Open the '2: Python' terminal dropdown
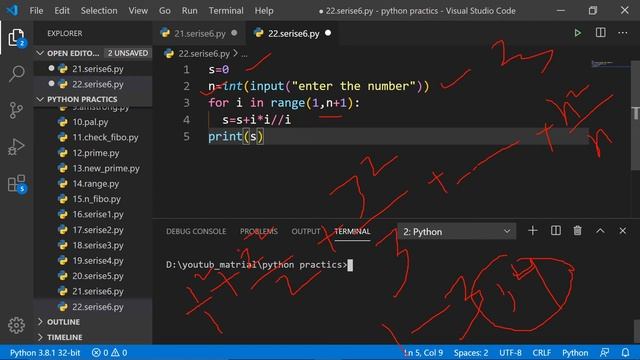This screenshot has height=360, width=640. pyautogui.click(x=456, y=231)
